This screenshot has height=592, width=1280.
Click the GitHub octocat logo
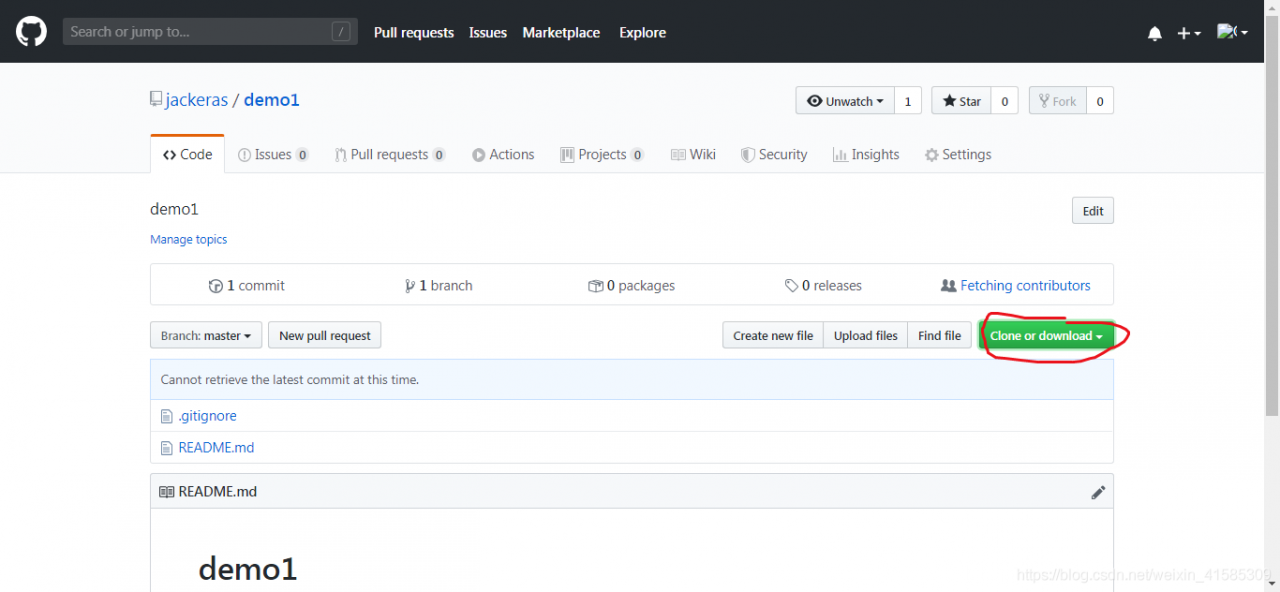[x=31, y=32]
